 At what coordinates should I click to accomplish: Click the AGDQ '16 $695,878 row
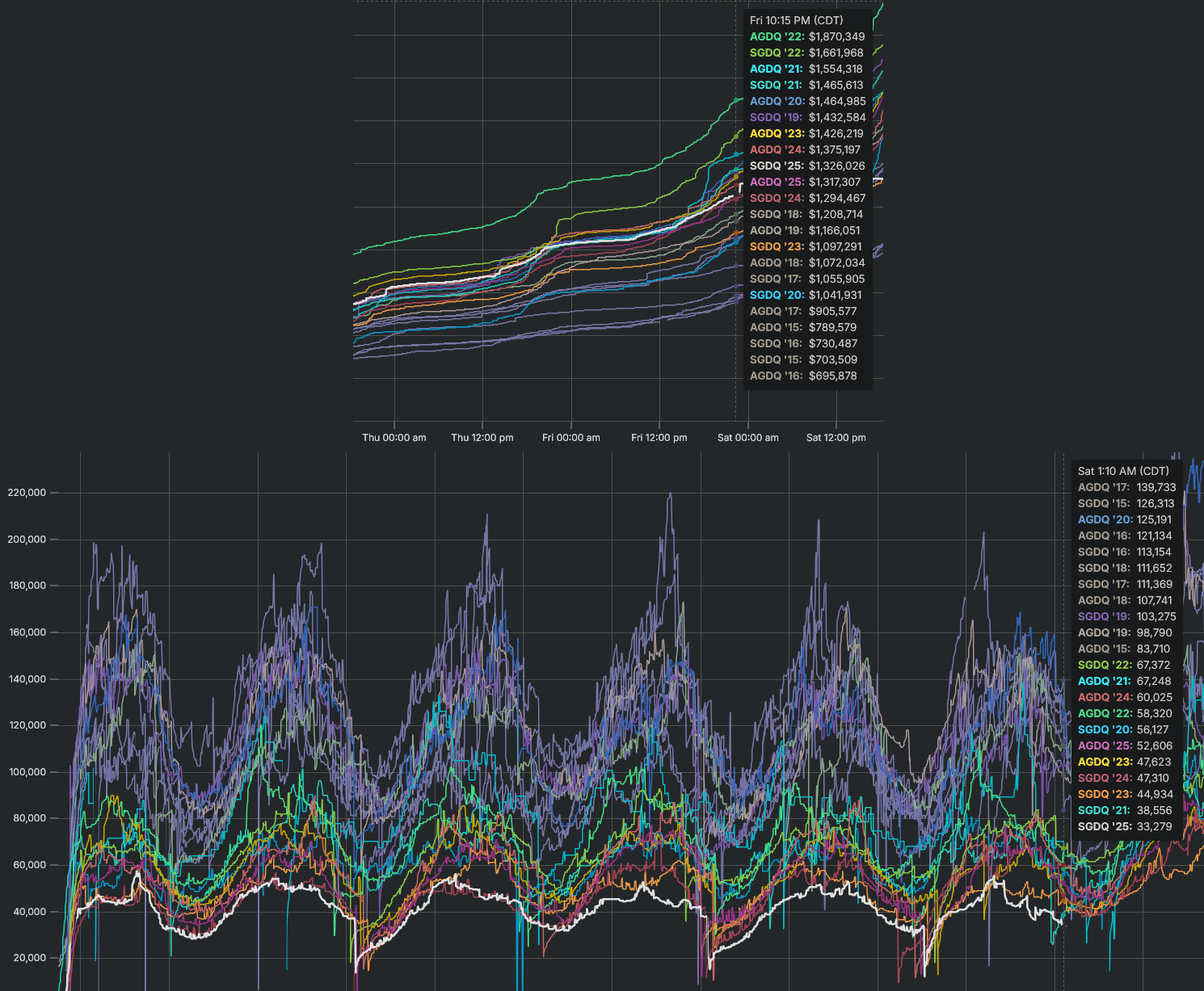point(803,376)
